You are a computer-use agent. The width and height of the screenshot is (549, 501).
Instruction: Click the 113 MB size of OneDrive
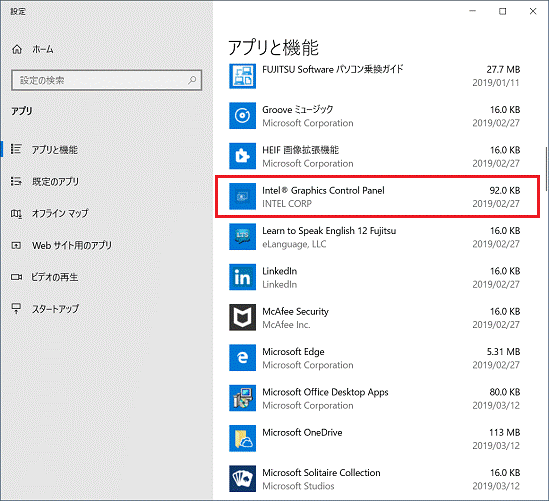tap(505, 432)
